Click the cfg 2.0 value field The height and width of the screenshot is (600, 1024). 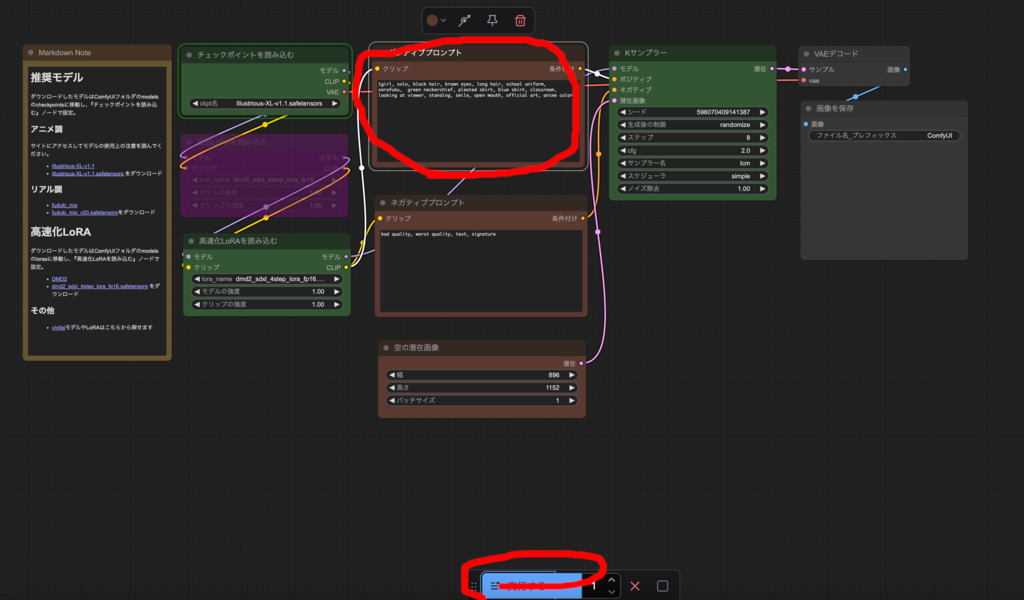tap(692, 150)
